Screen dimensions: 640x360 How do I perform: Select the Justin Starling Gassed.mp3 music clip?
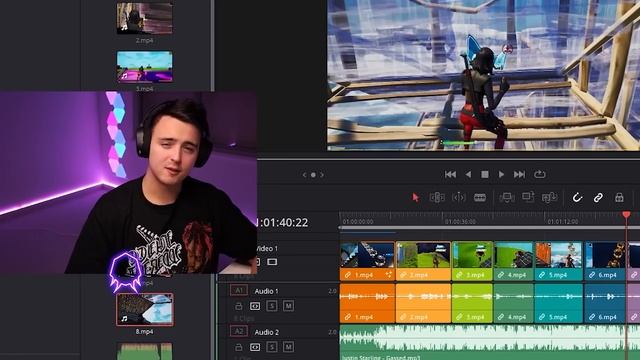[490, 342]
